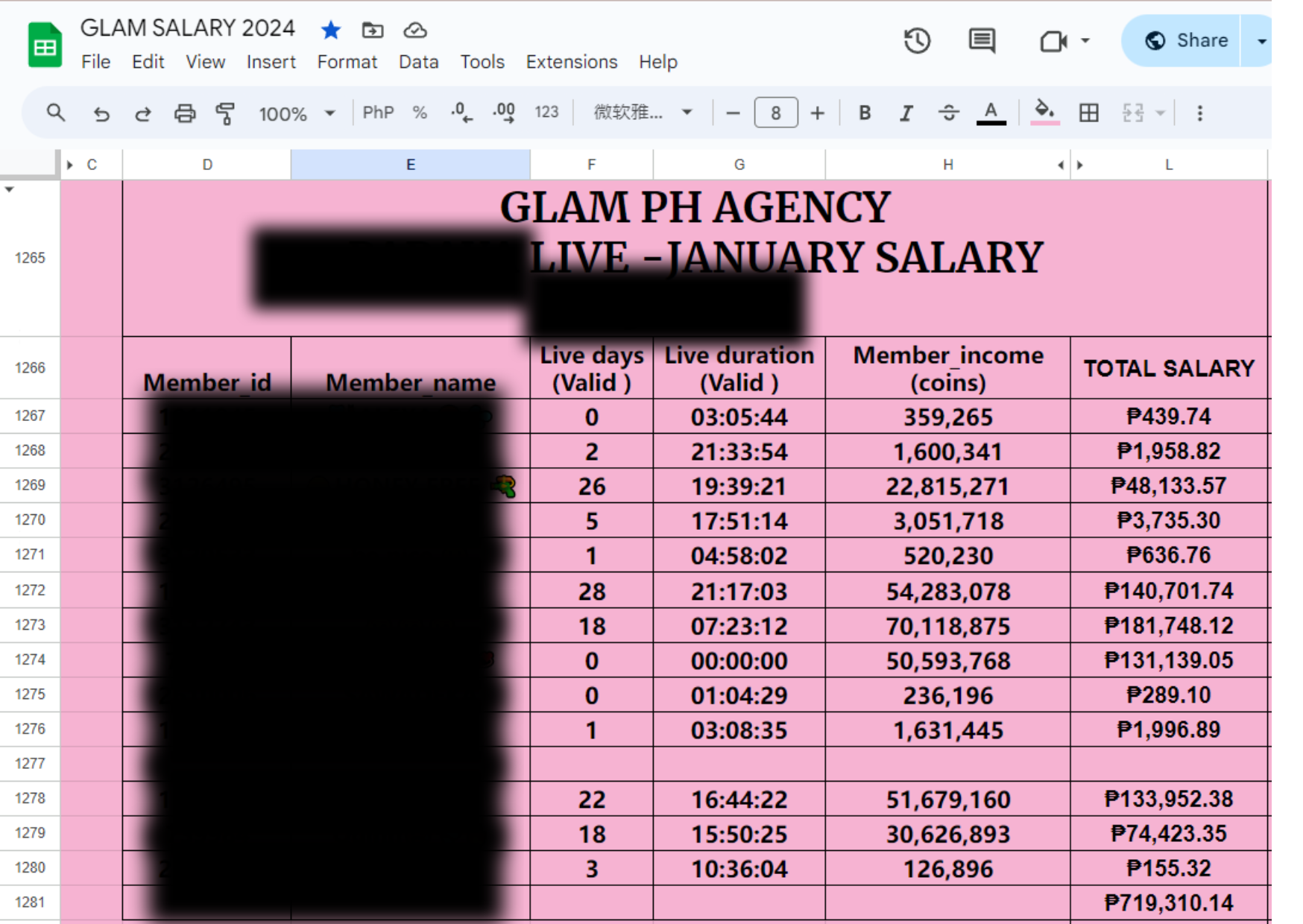Click the font size field showing 8
Viewport: 1303px width, 924px height.
776,113
